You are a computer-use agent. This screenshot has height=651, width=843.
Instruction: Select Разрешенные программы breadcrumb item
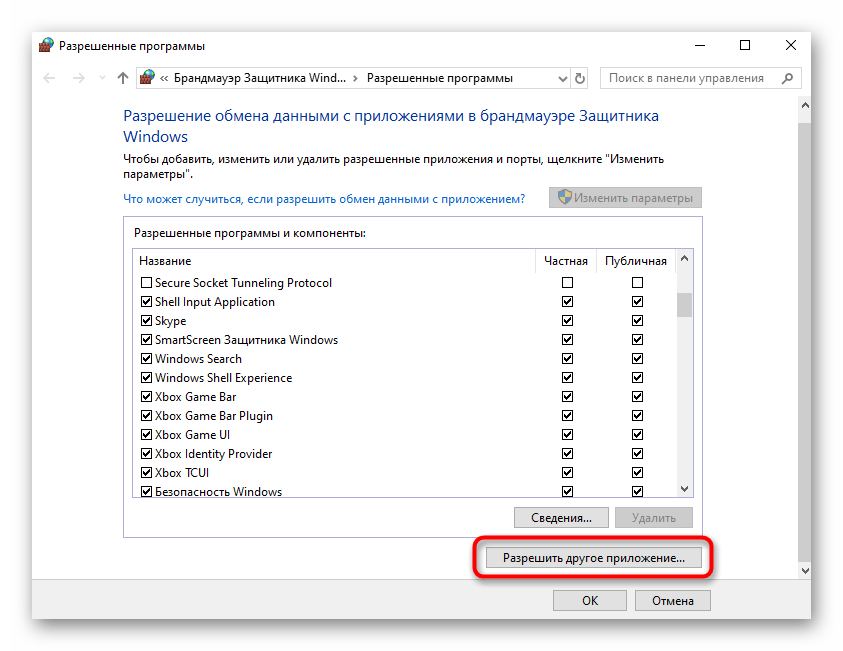[x=439, y=78]
